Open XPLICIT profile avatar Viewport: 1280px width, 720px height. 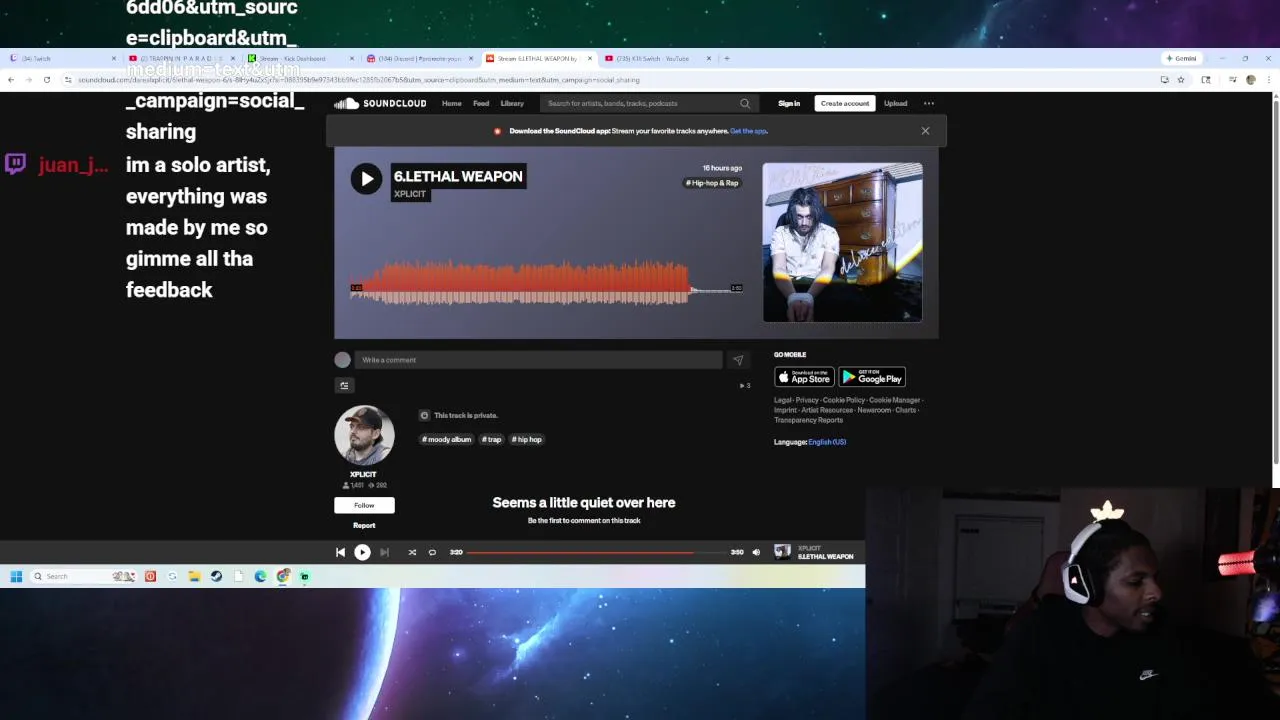364,435
